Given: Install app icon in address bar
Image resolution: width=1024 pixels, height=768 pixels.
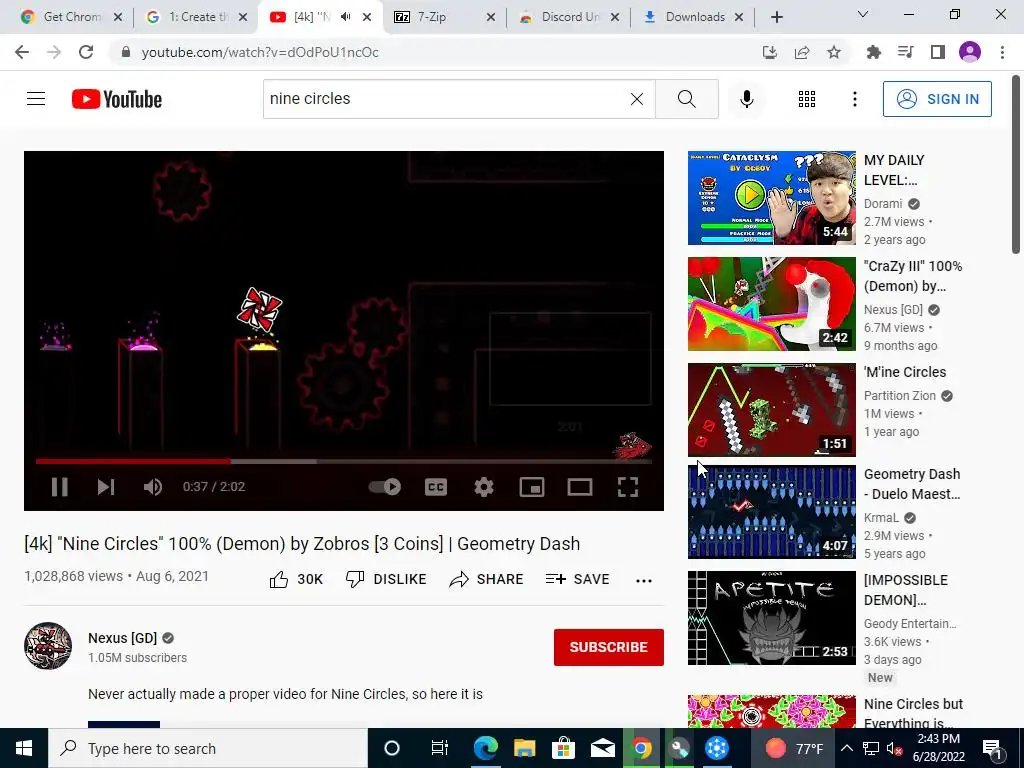Looking at the screenshot, I should click(770, 52).
